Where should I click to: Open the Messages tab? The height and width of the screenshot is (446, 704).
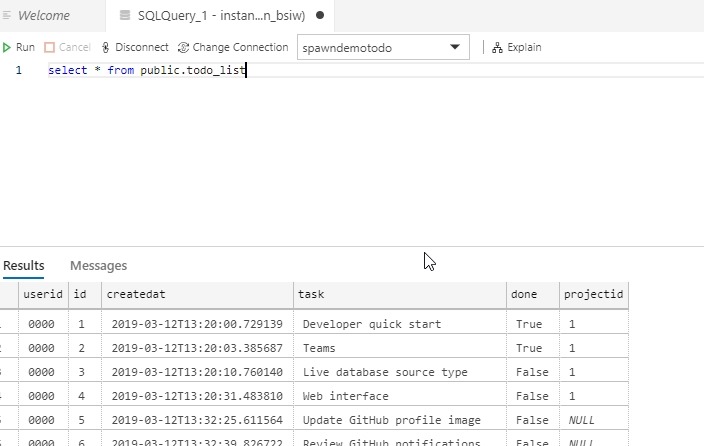pos(98,265)
